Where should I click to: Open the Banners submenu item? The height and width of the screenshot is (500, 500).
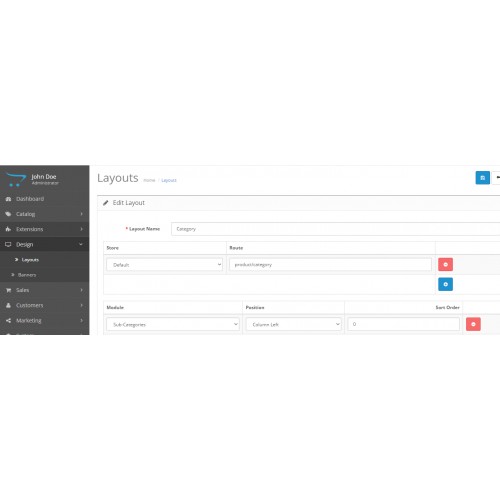[27, 275]
